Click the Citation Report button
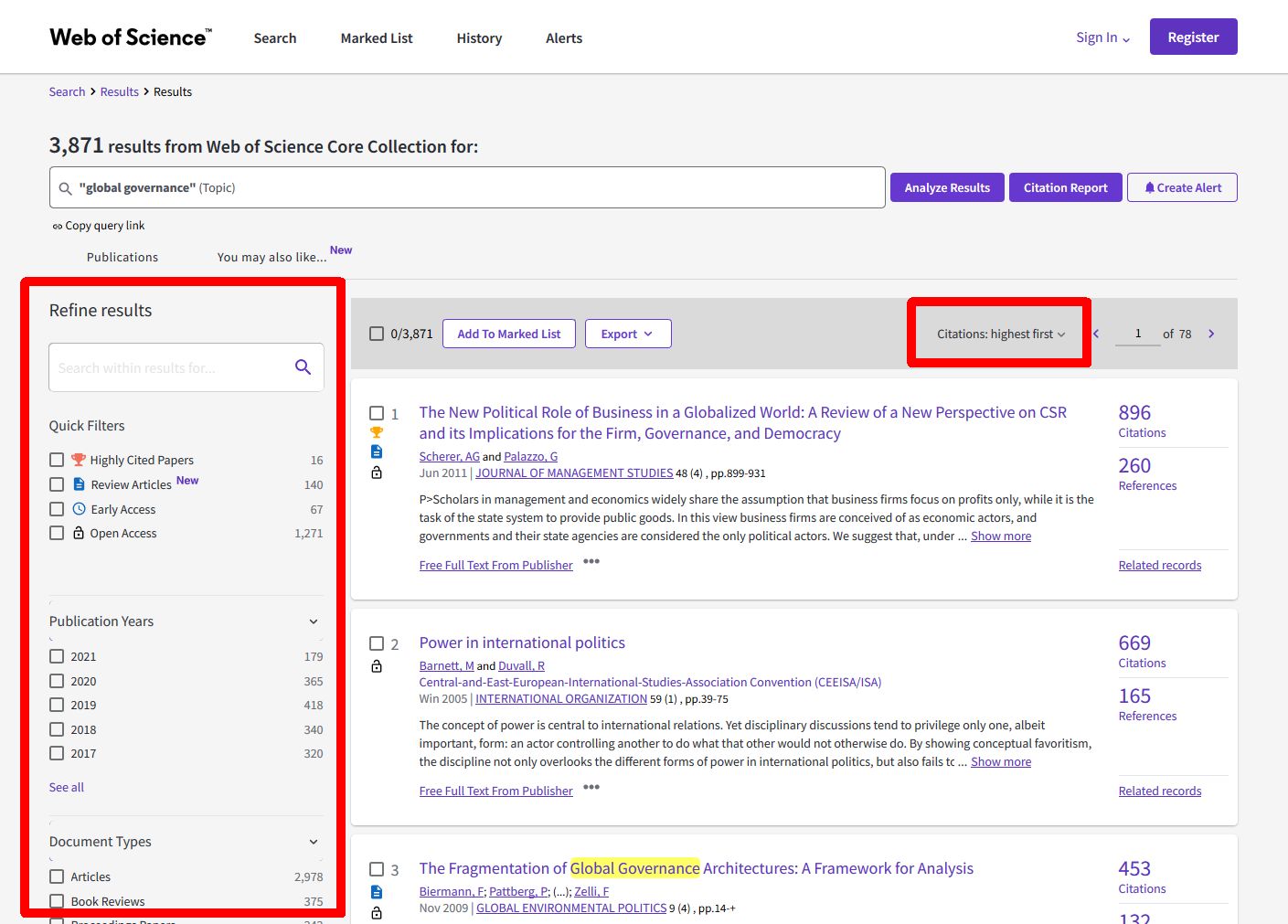This screenshot has width=1288, height=924. (x=1065, y=187)
